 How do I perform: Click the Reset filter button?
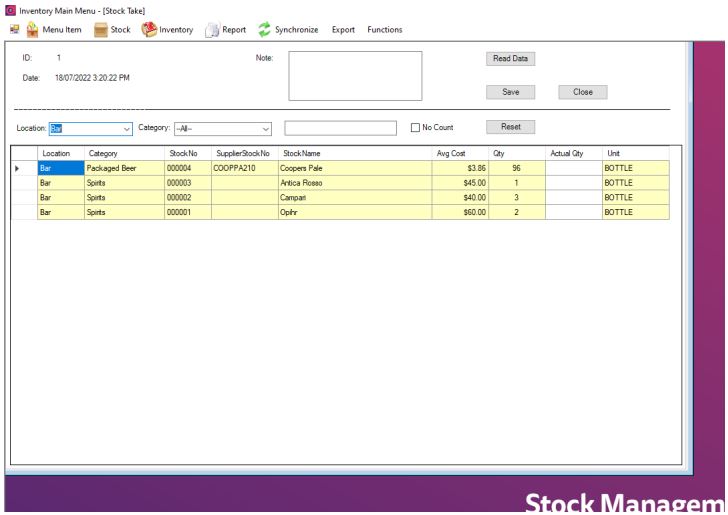click(x=510, y=127)
